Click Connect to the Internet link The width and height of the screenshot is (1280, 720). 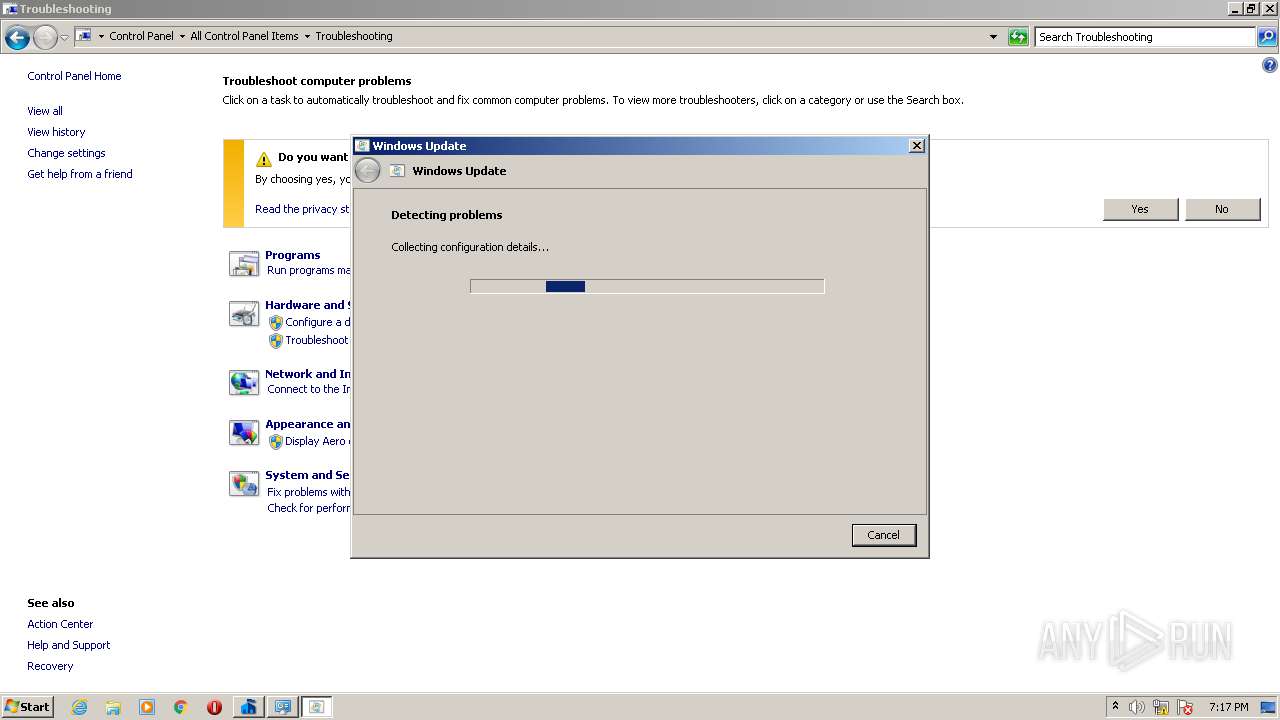309,389
